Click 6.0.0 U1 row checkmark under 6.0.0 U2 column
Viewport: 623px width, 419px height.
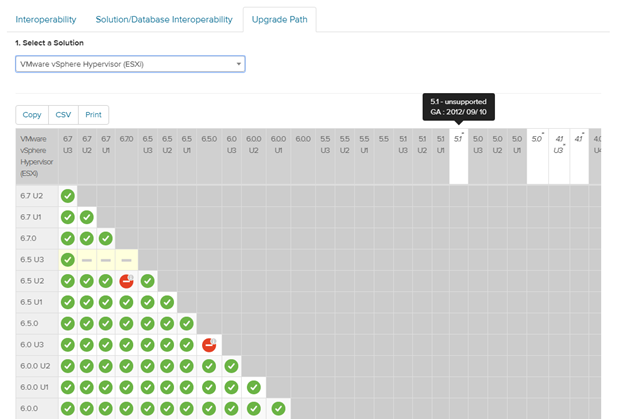[x=253, y=387]
